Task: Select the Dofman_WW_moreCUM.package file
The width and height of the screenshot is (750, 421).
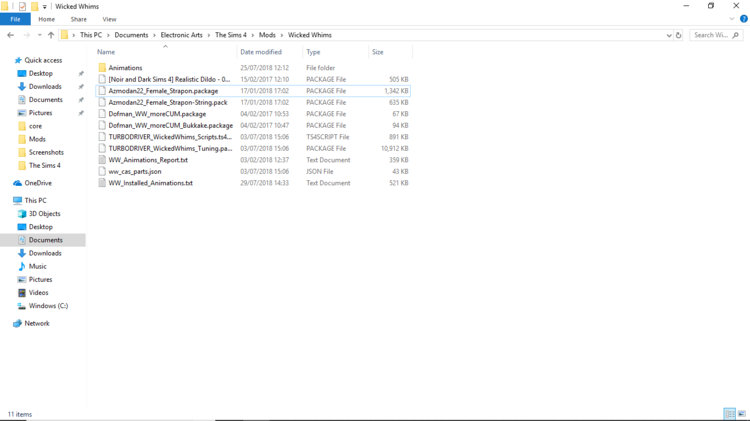Action: [157, 114]
